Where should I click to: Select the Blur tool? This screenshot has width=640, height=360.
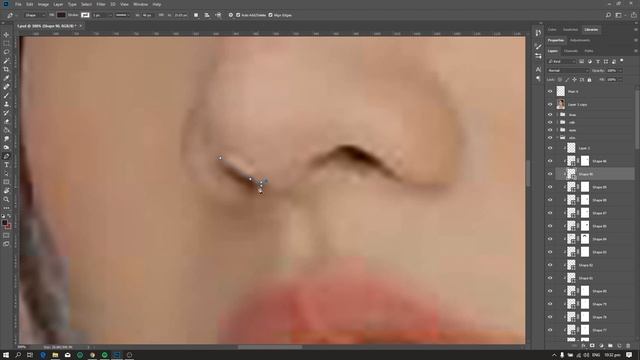tap(6, 139)
